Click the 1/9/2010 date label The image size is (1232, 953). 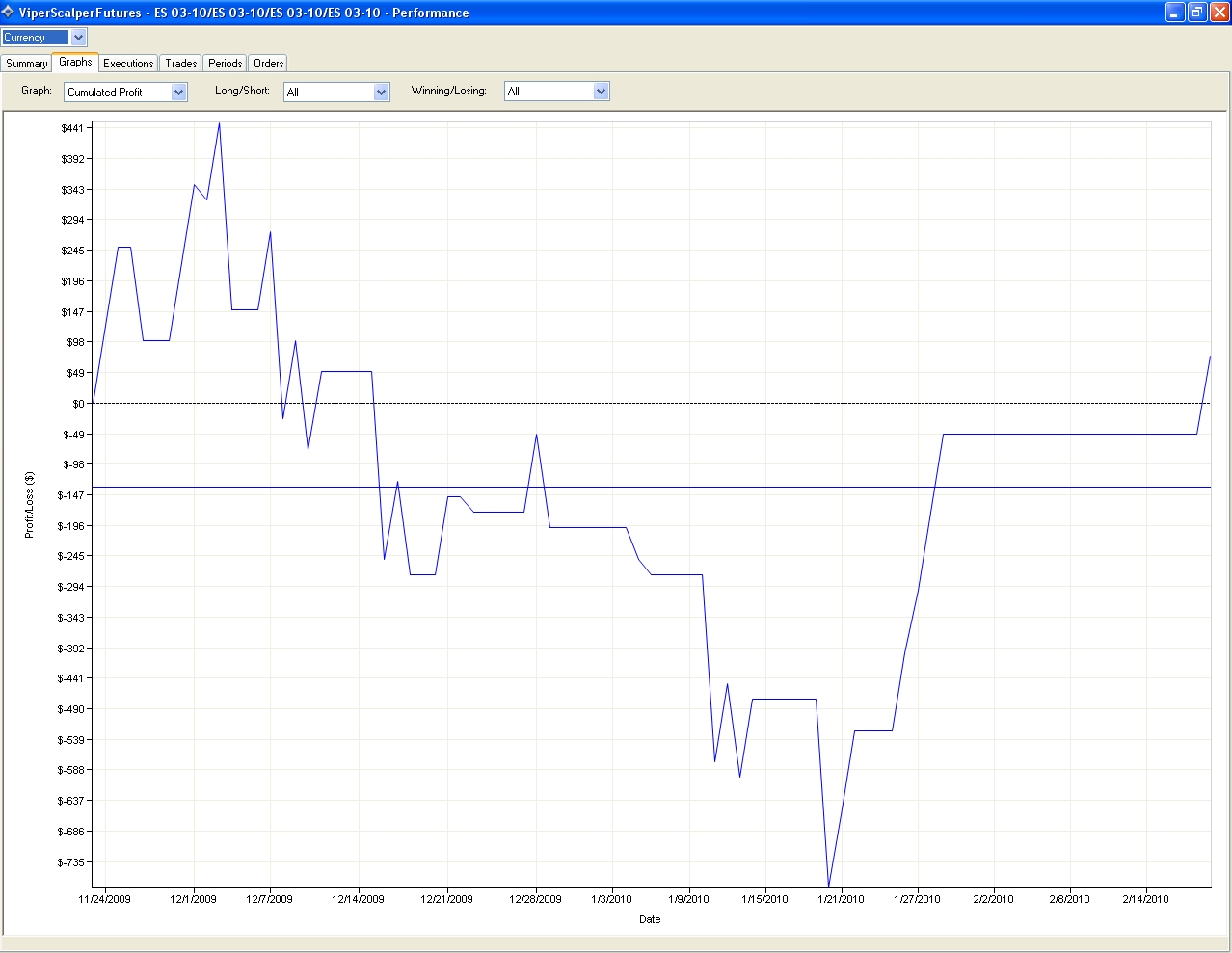point(688,899)
